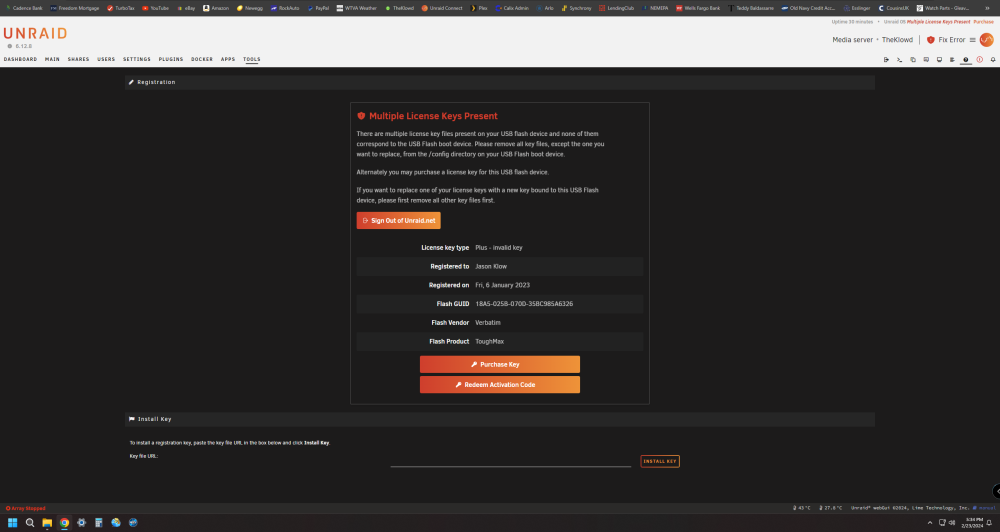Click the red shield icon beside Fix Error
Screen dimensions: 1000x532
point(930,40)
